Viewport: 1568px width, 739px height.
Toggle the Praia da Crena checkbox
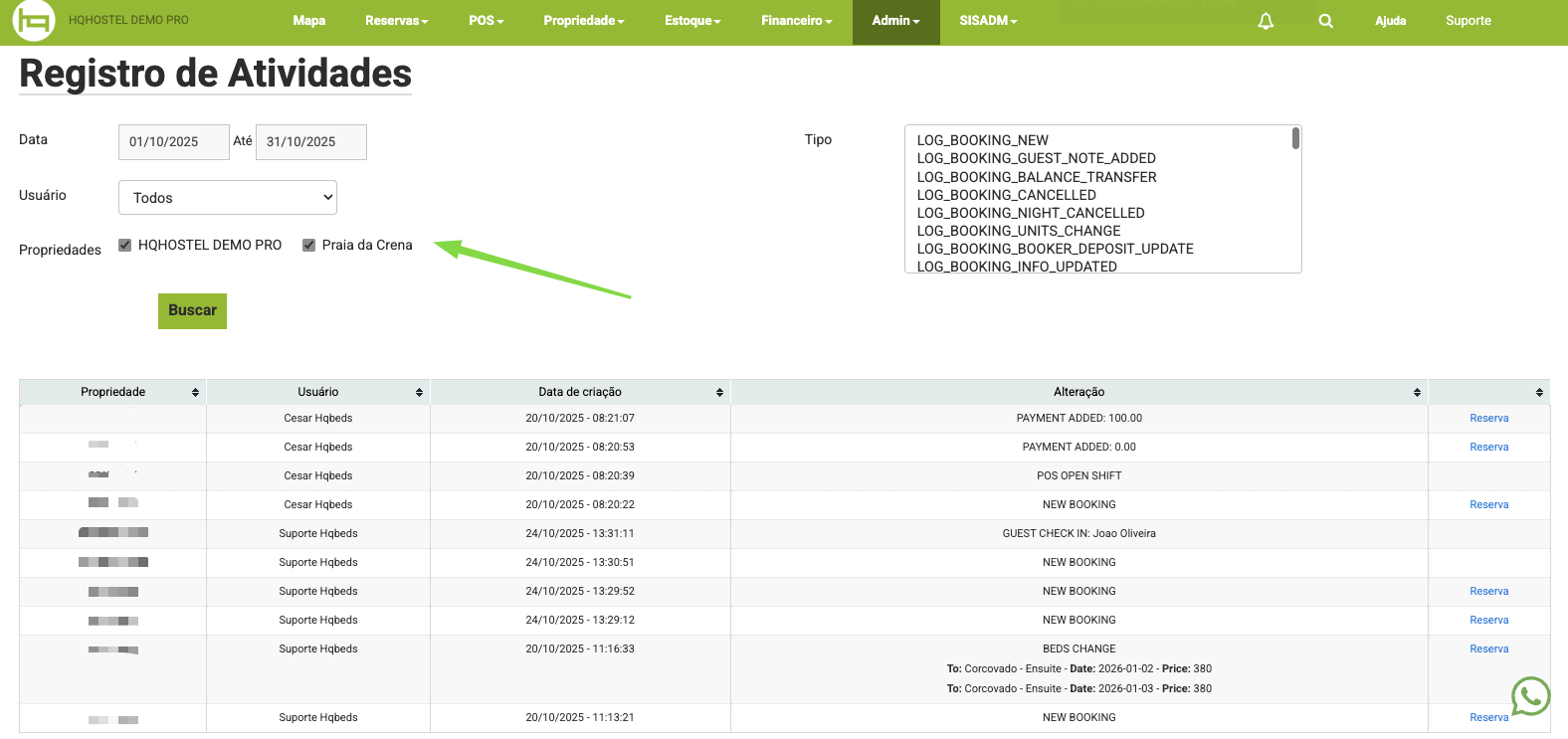[309, 246]
